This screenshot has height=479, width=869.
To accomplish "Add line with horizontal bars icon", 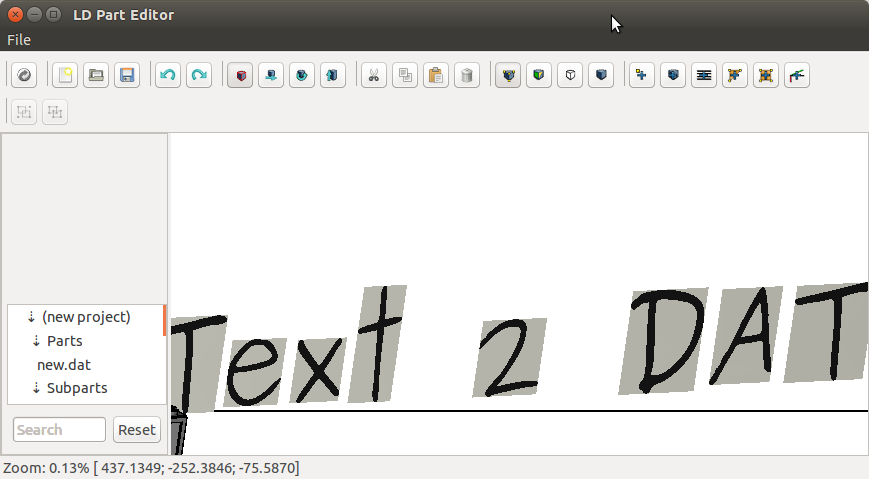I will tap(704, 75).
